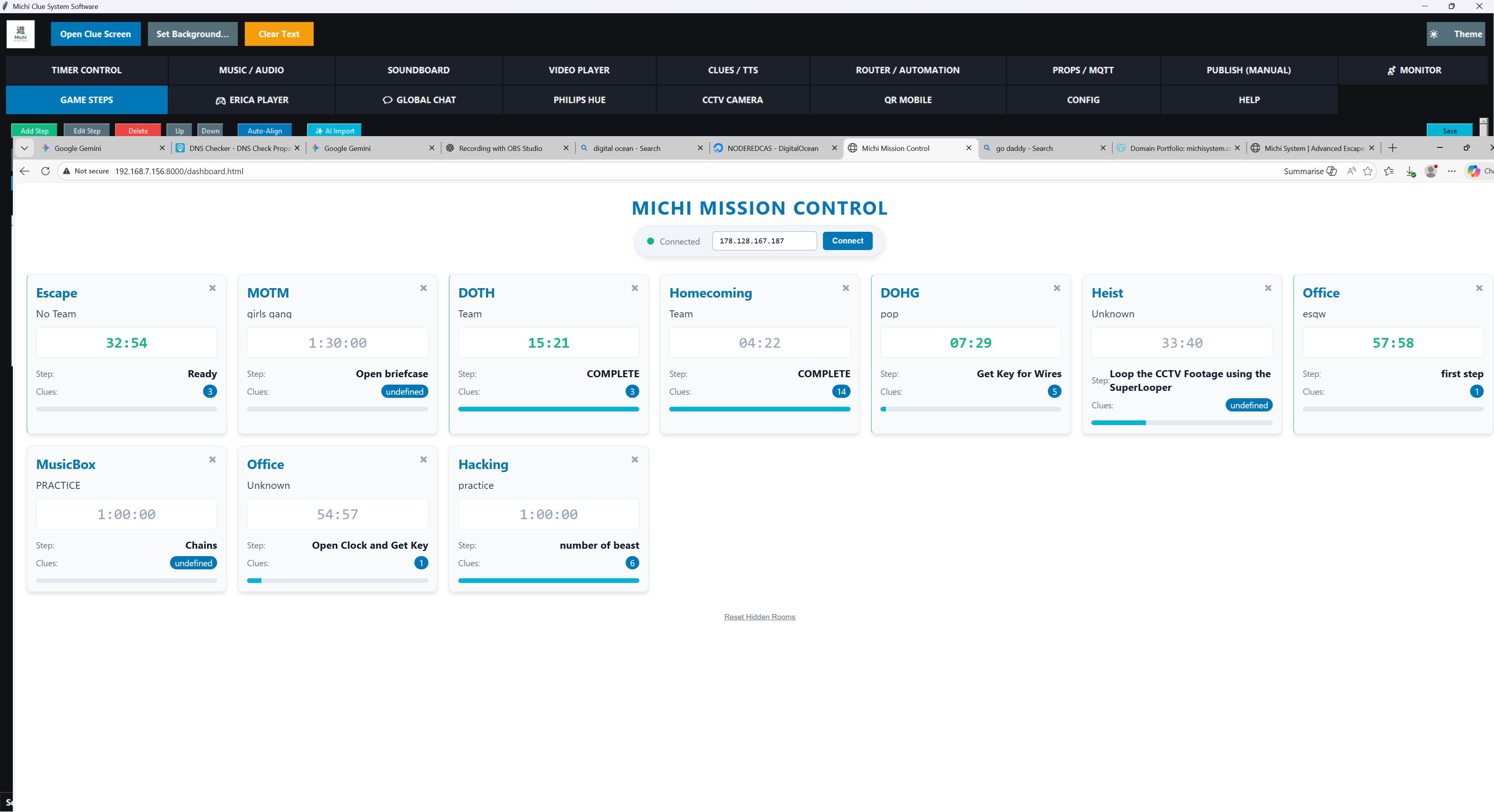Viewport: 1494px width, 812px height.
Task: Click the Hacking room progress bar
Action: pyautogui.click(x=548, y=580)
